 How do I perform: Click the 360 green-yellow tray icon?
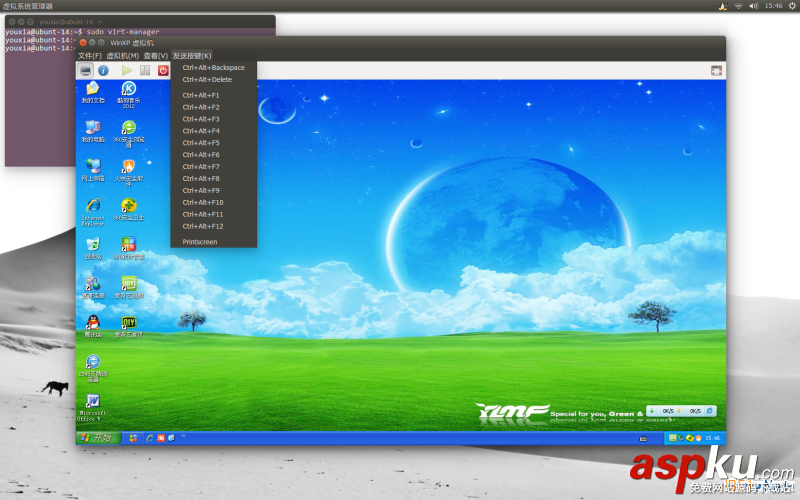[x=690, y=438]
